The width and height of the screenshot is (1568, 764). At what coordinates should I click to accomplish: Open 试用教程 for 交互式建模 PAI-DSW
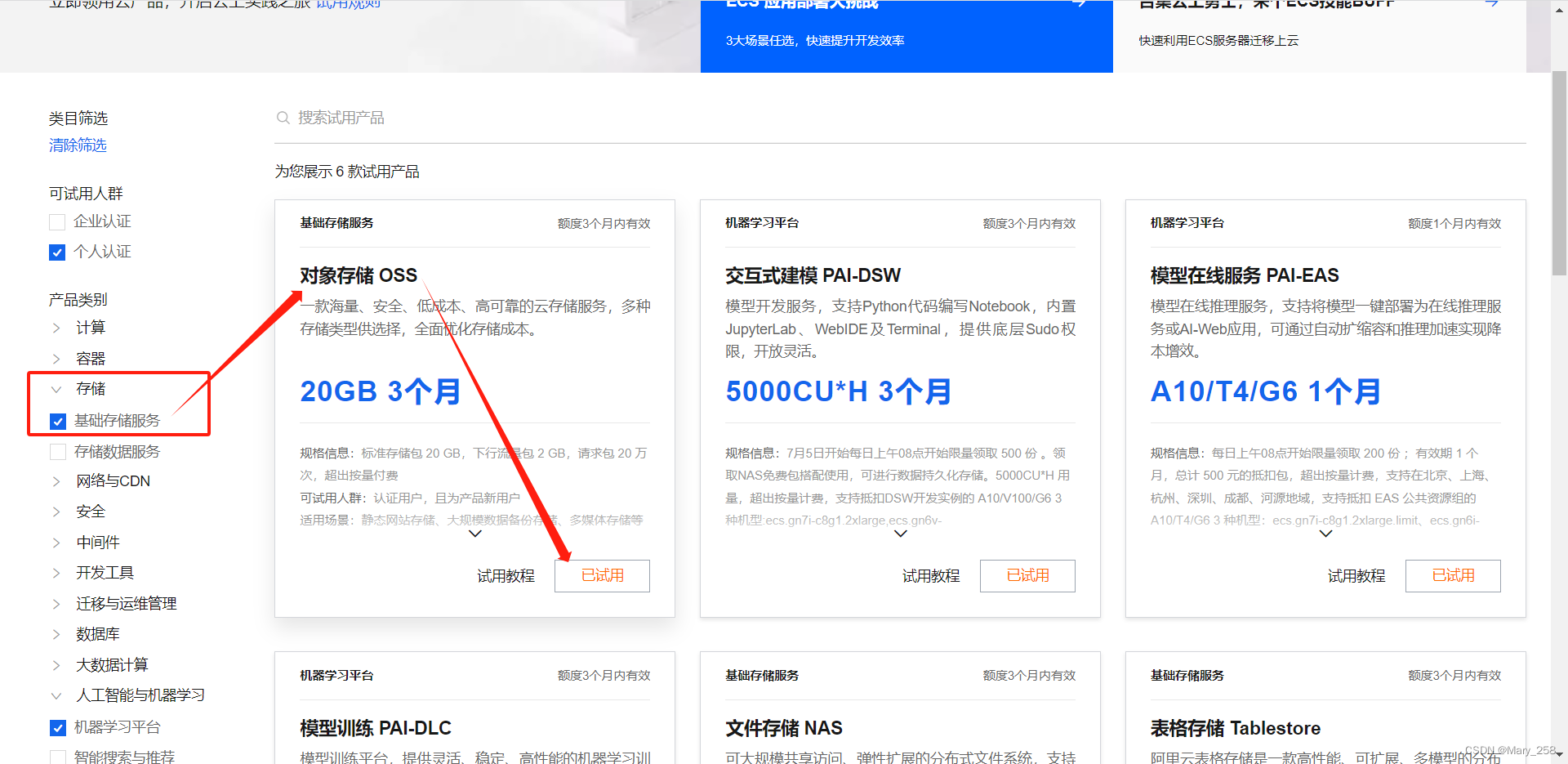tap(930, 575)
